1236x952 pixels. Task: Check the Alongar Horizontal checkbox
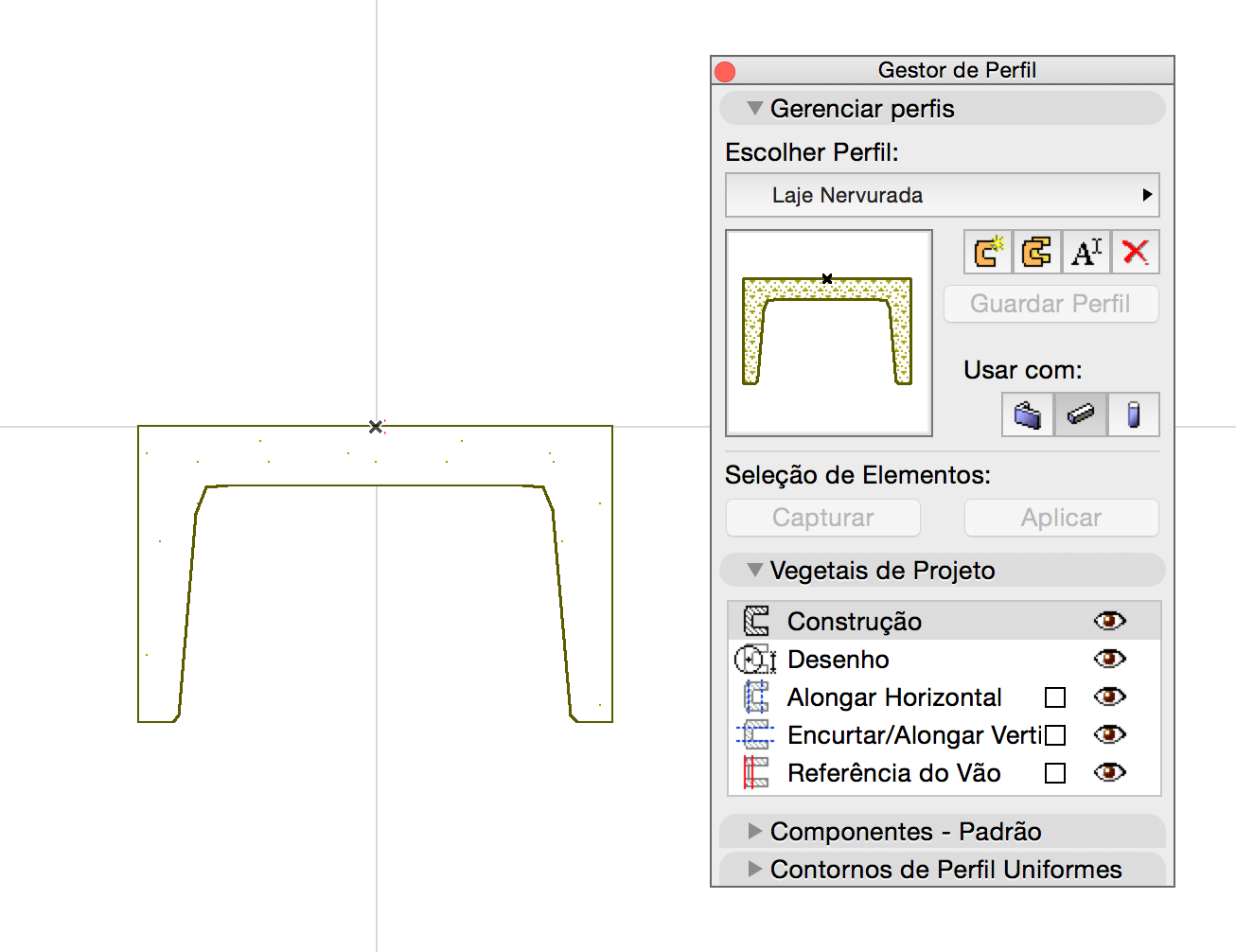tap(1053, 696)
